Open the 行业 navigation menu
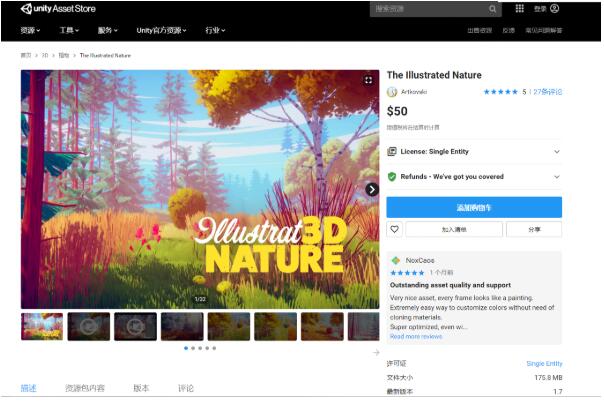Image resolution: width=604 pixels, height=402 pixels. click(x=215, y=30)
